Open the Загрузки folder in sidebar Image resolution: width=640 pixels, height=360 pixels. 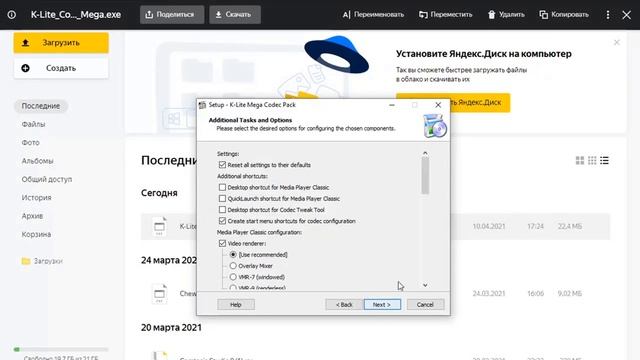pos(42,261)
